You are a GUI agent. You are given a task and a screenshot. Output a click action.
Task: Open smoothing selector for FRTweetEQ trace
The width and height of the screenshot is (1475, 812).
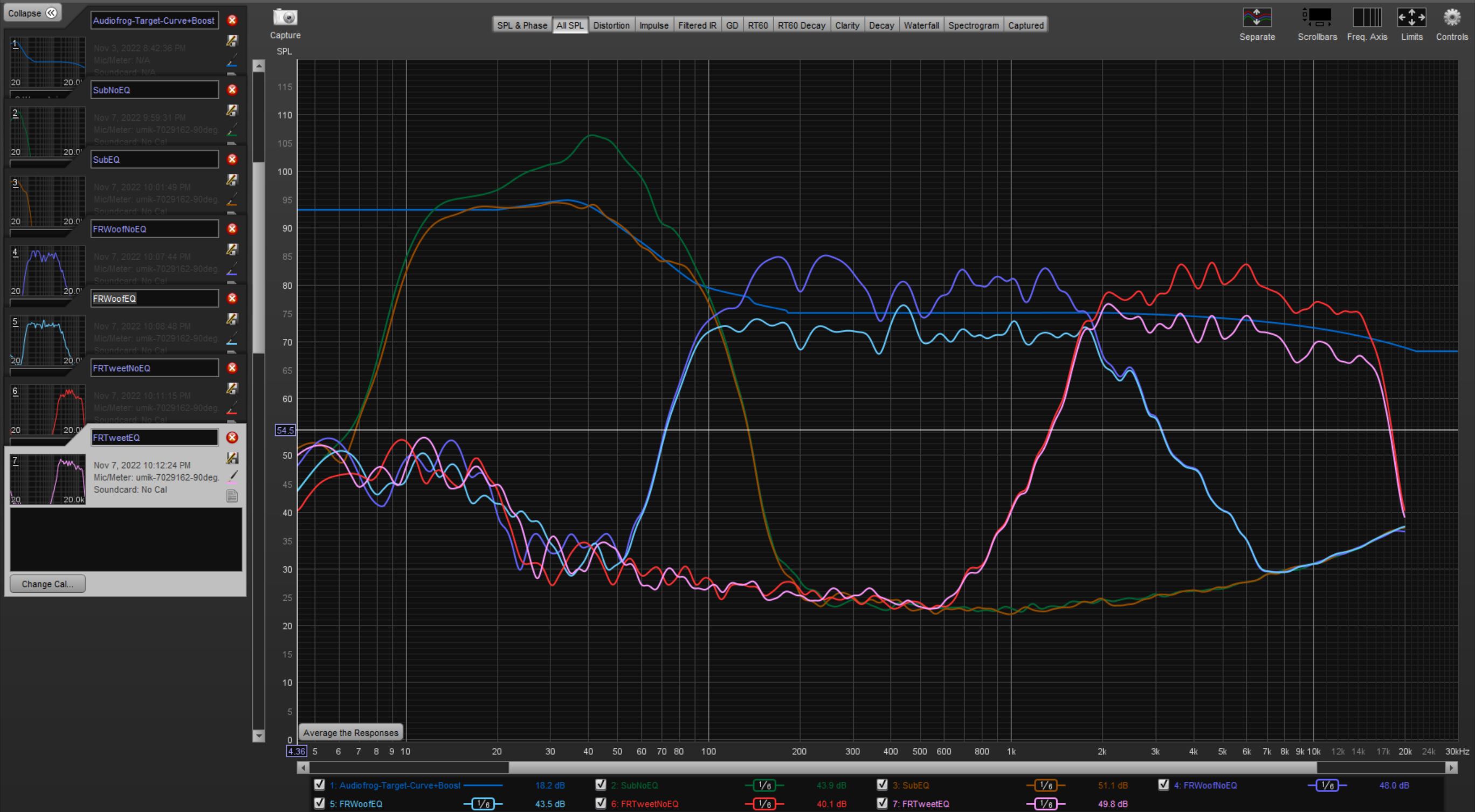tap(1045, 804)
